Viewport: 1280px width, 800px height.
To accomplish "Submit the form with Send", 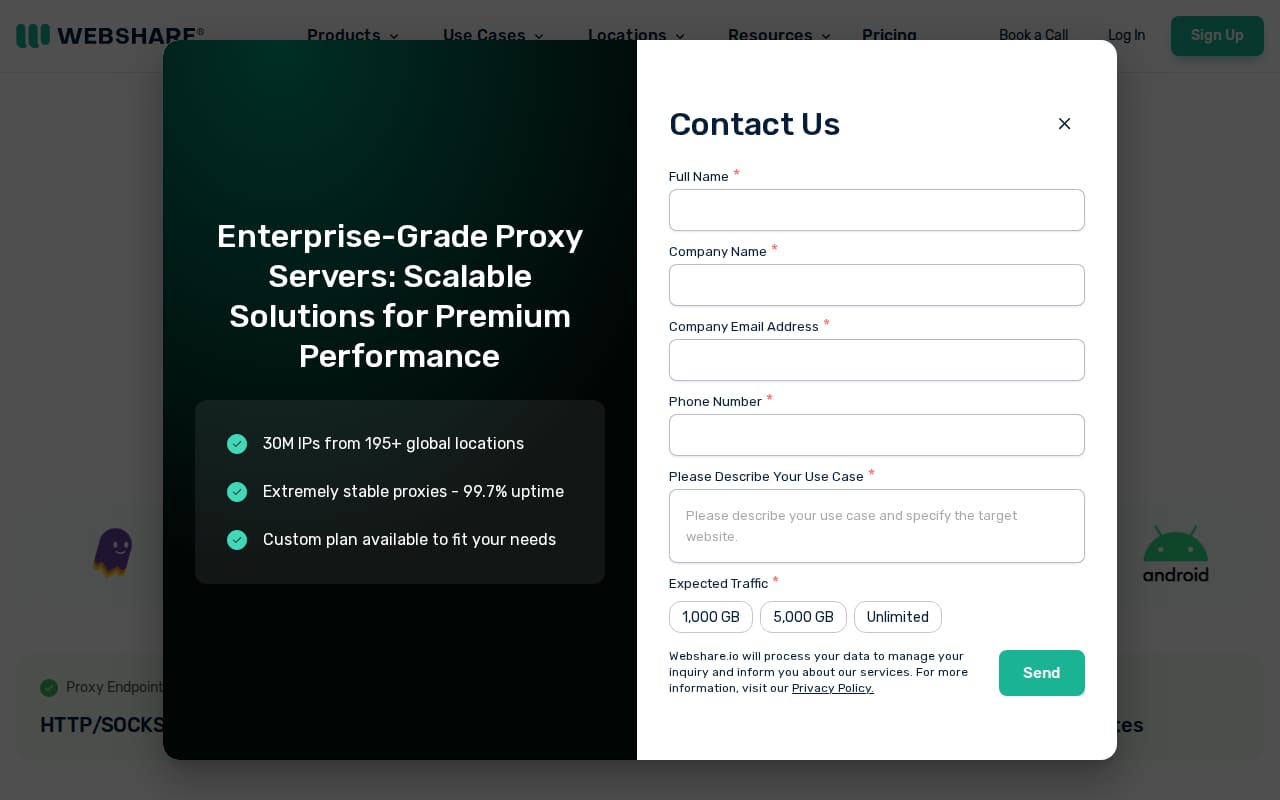I will coord(1042,673).
